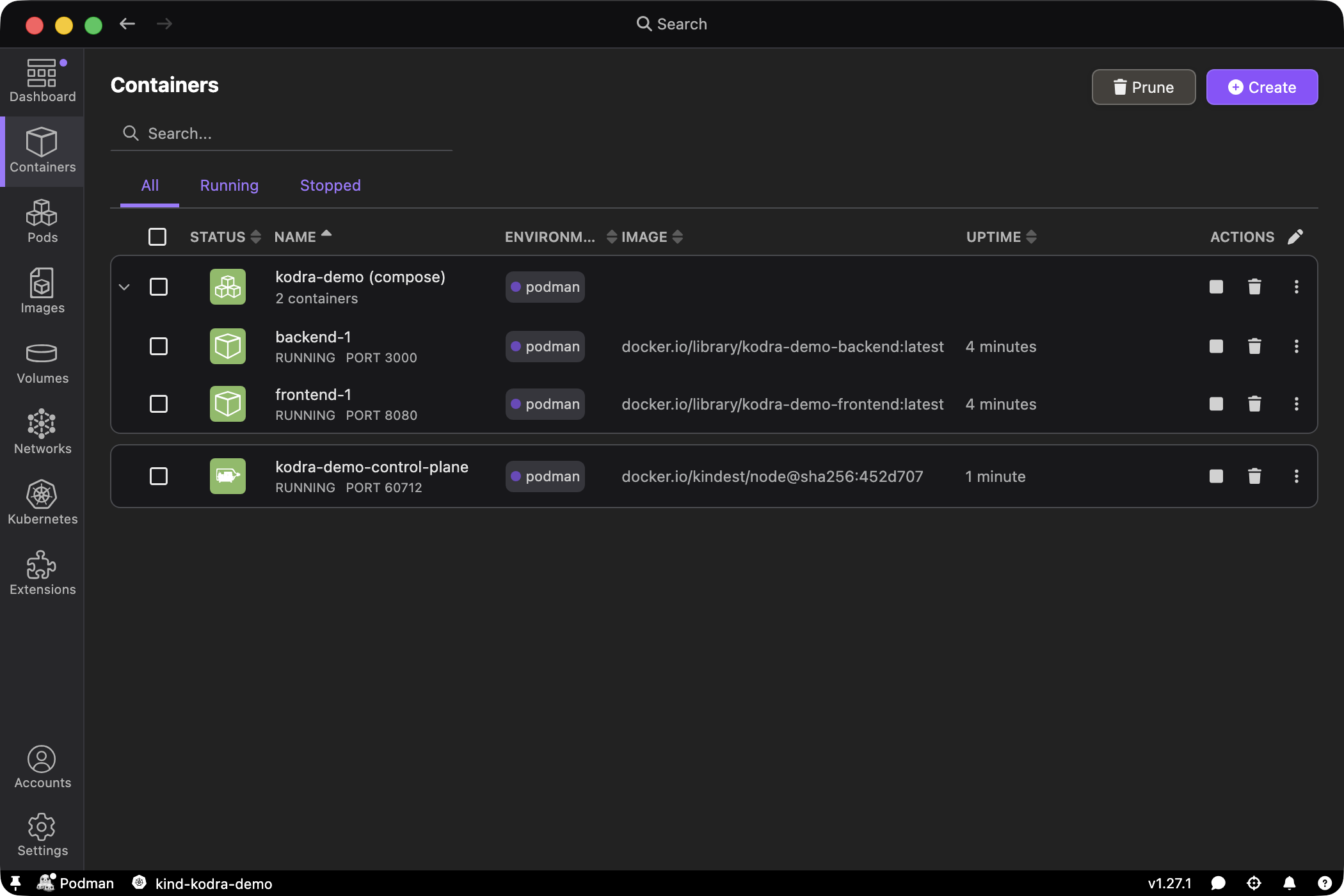Click the "1 minute" uptime value
The width and height of the screenshot is (1344, 896).
click(x=995, y=476)
